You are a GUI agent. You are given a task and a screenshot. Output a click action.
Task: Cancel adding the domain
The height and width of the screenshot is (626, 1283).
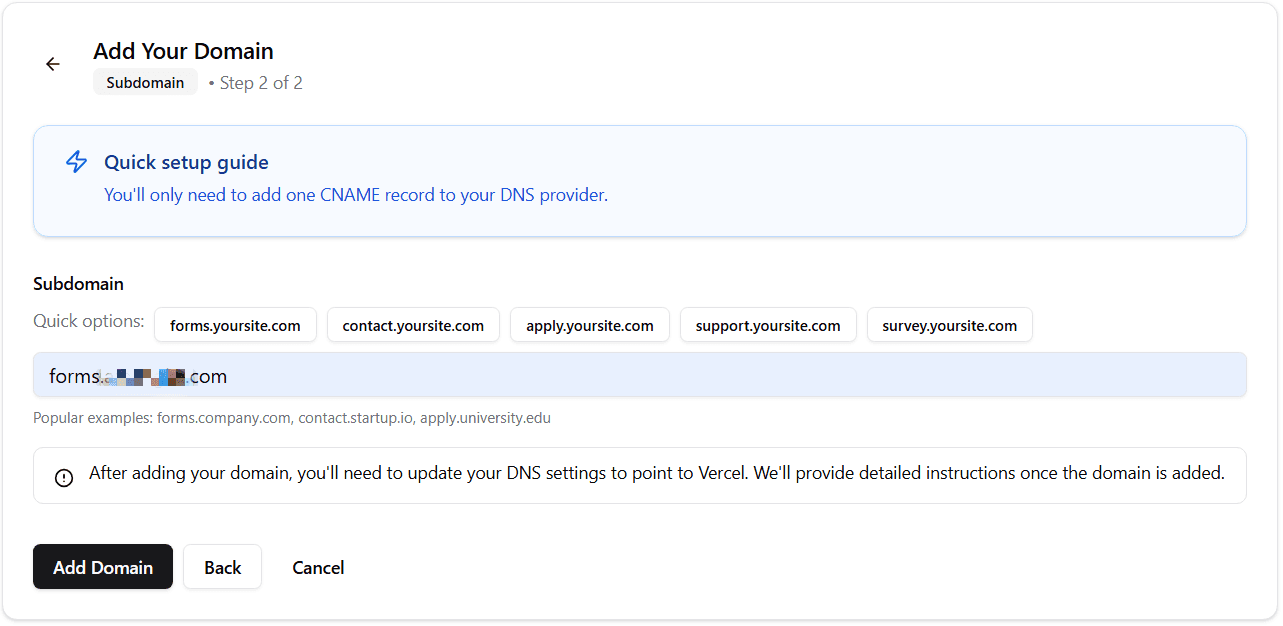(x=318, y=567)
